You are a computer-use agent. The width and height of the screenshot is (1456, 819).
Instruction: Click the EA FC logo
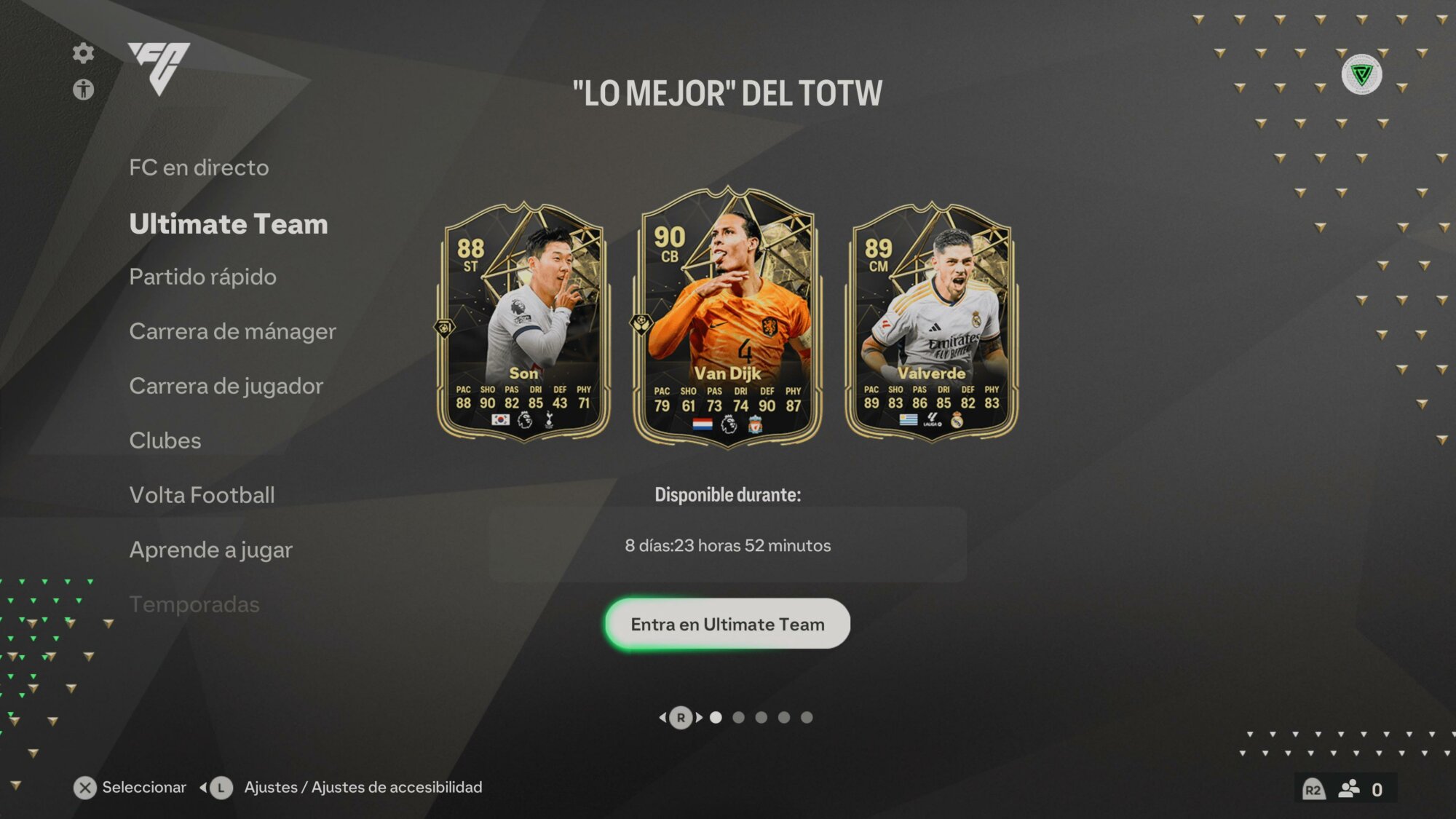159,68
